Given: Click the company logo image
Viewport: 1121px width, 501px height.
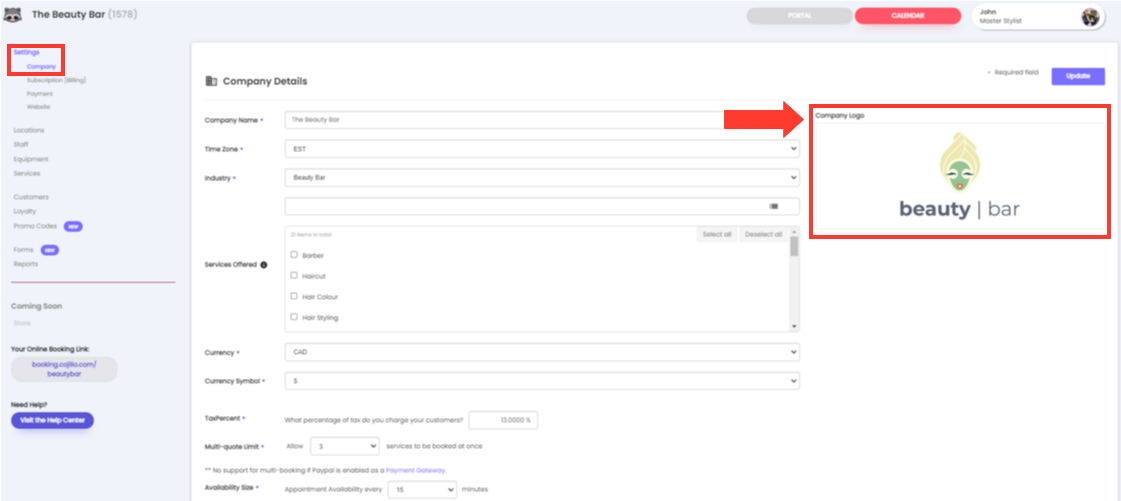Looking at the screenshot, I should tap(959, 176).
